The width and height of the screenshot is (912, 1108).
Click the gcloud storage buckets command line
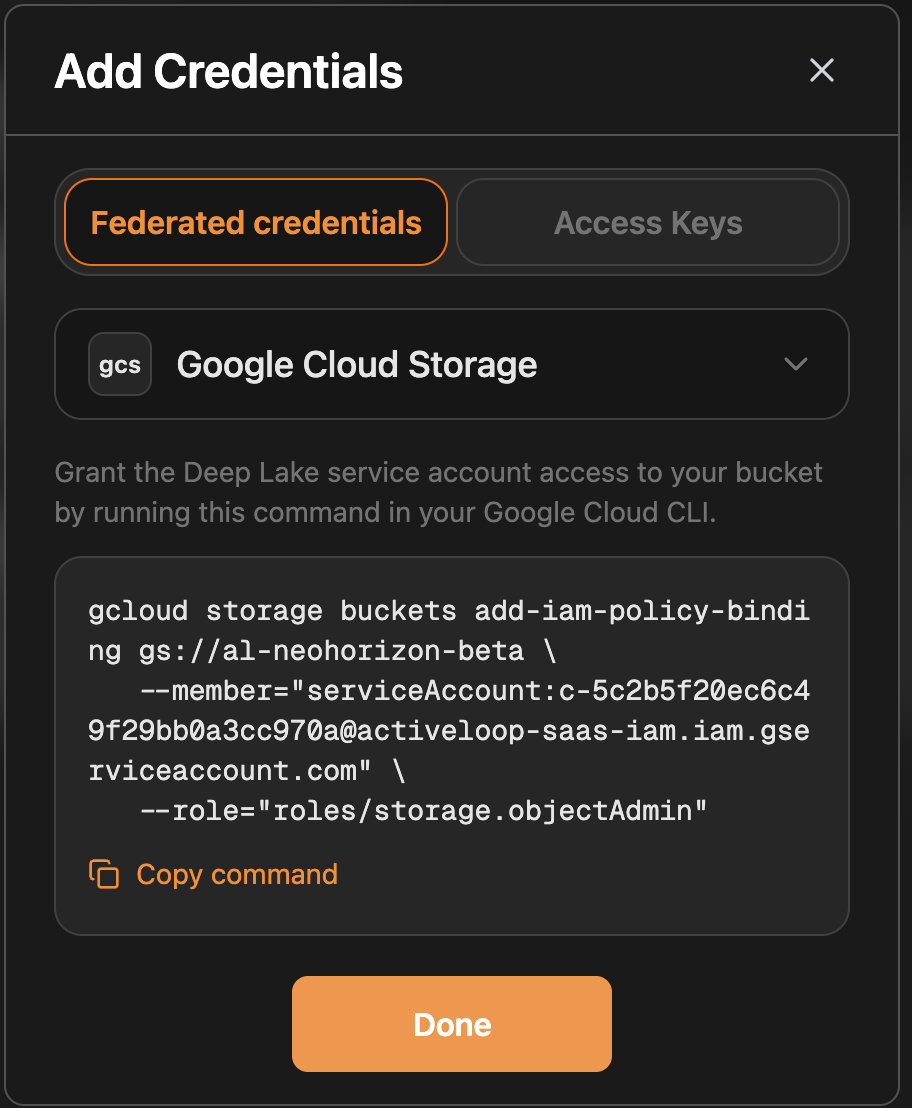449,611
